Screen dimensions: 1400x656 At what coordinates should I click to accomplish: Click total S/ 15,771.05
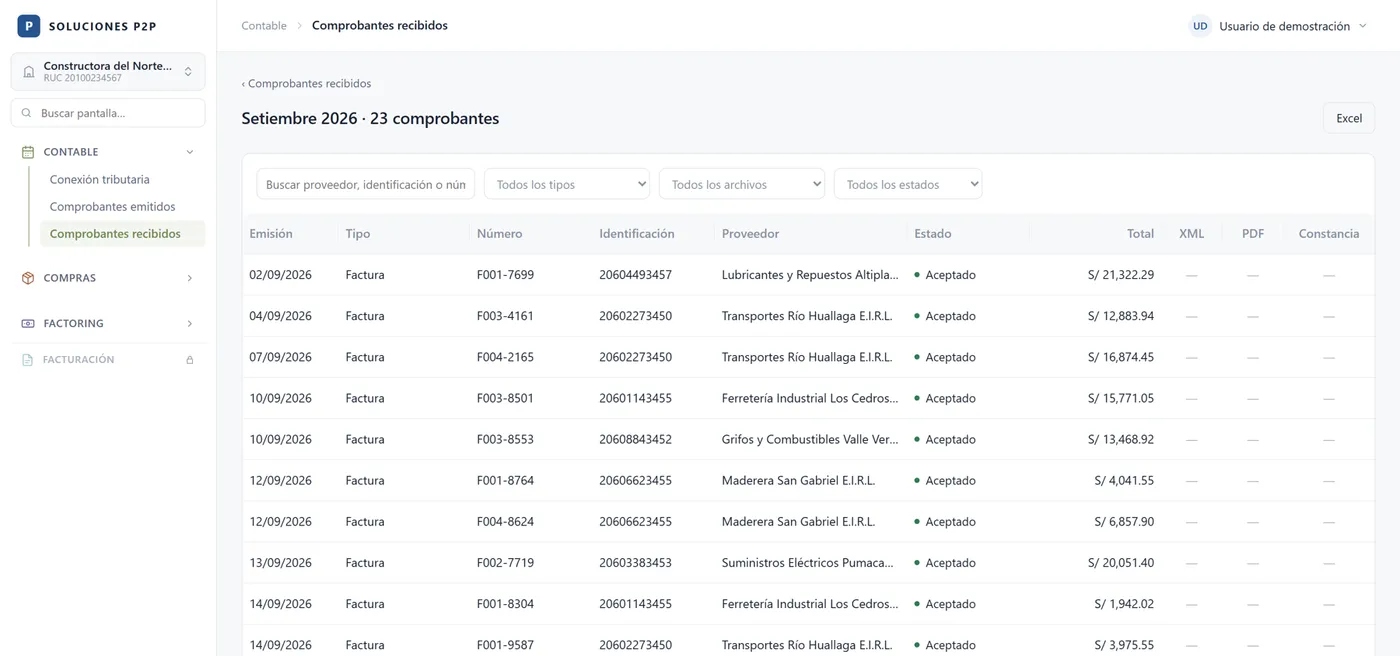click(x=1121, y=398)
